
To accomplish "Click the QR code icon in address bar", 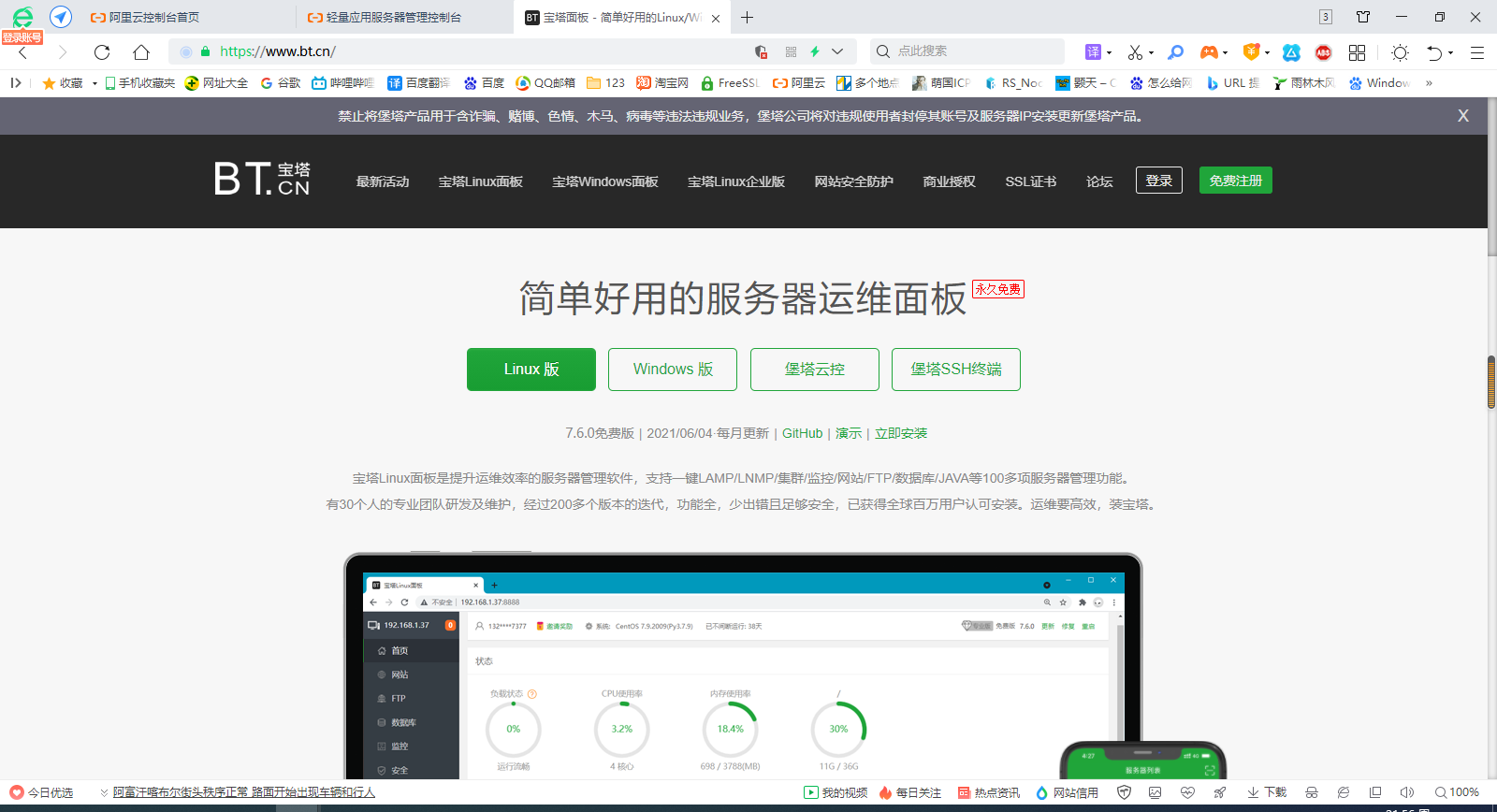I will (x=792, y=51).
